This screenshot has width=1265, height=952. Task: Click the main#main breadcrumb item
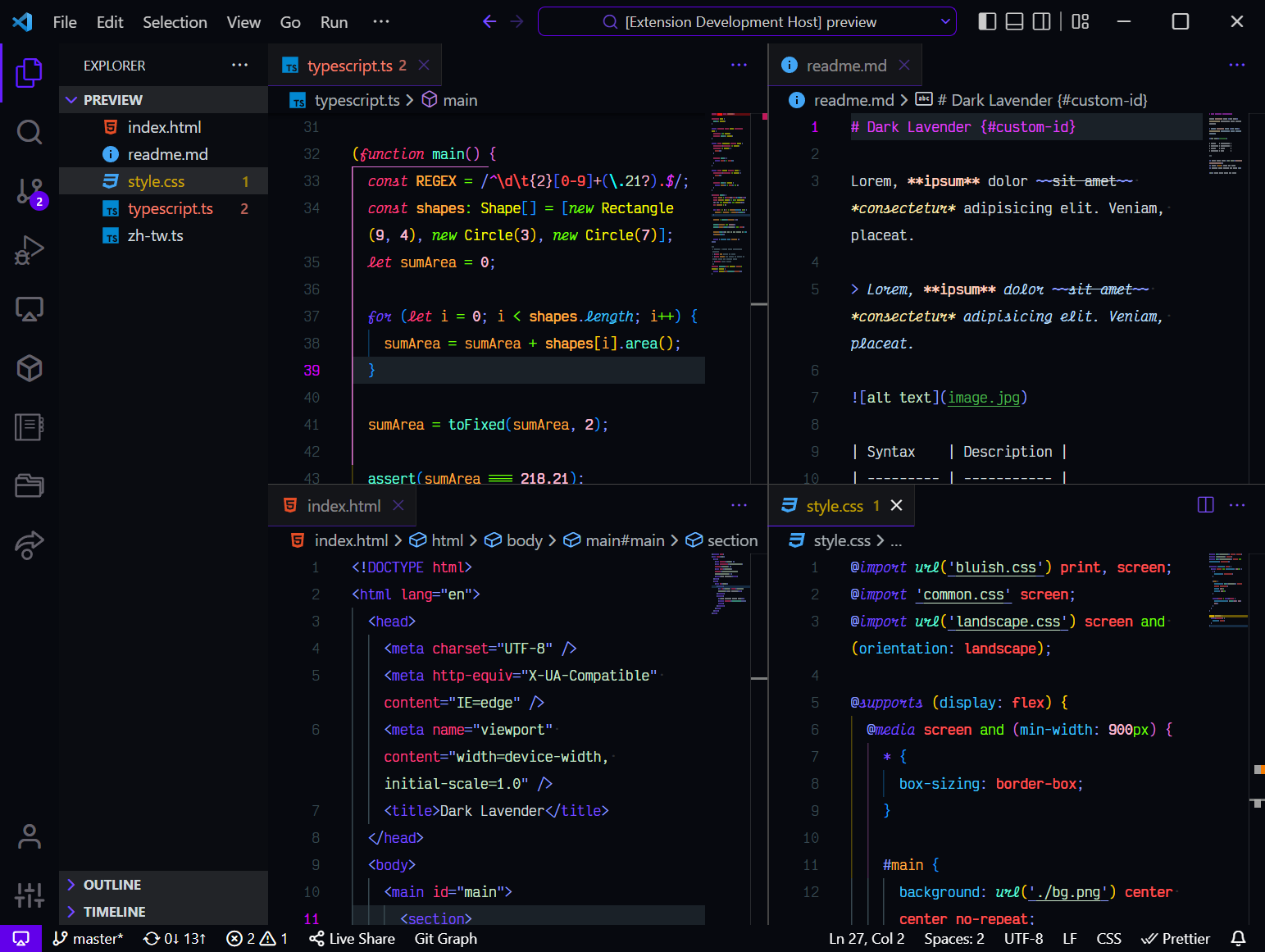click(614, 540)
